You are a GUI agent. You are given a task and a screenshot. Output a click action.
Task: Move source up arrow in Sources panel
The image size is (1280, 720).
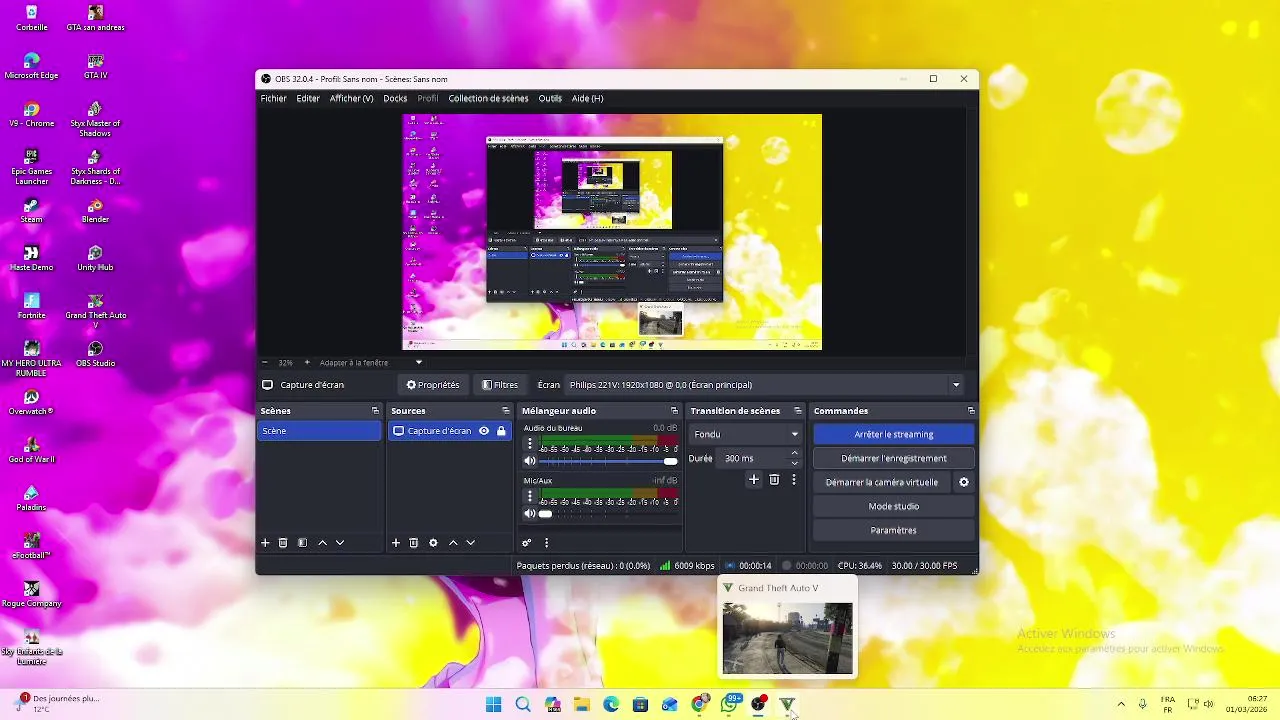453,543
